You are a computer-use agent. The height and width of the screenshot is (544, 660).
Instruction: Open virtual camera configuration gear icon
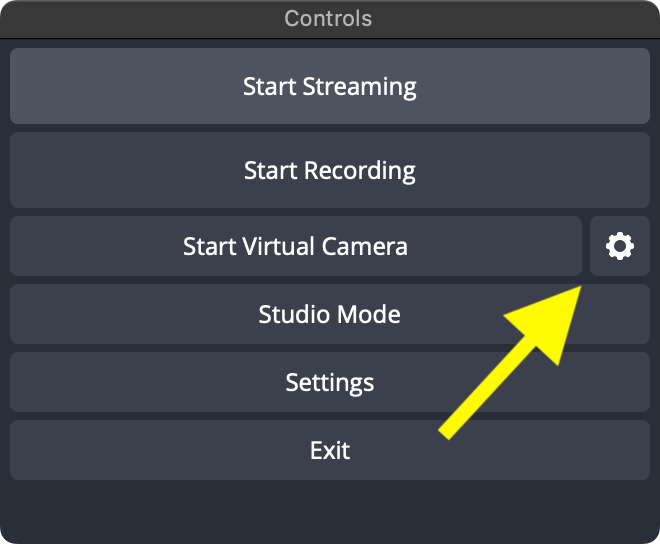pyautogui.click(x=620, y=246)
